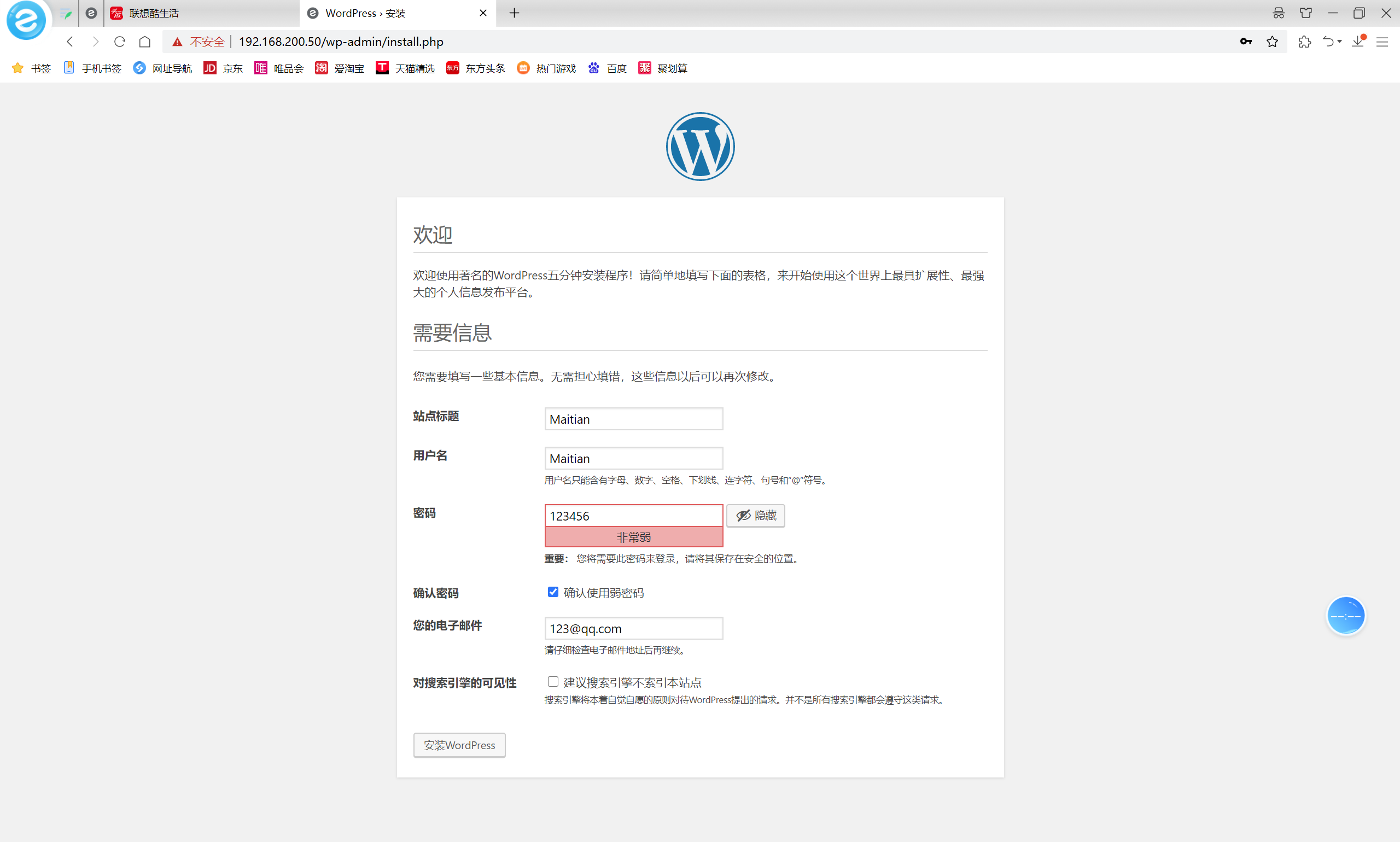Bookmark this page with the star
The image size is (1400, 842).
point(1271,42)
